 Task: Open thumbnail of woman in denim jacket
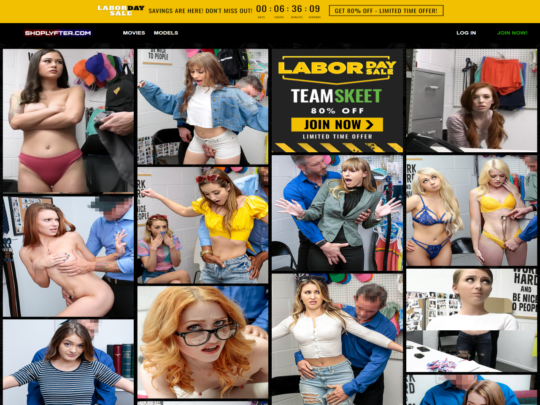tap(202, 106)
